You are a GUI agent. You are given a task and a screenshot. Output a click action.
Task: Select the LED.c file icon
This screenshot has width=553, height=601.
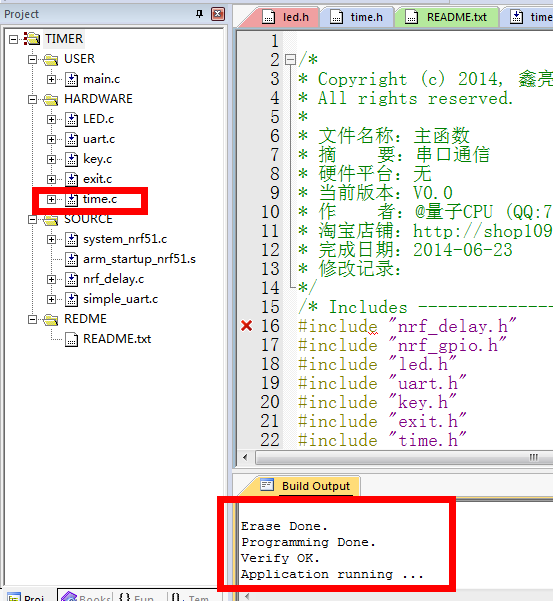(71, 119)
